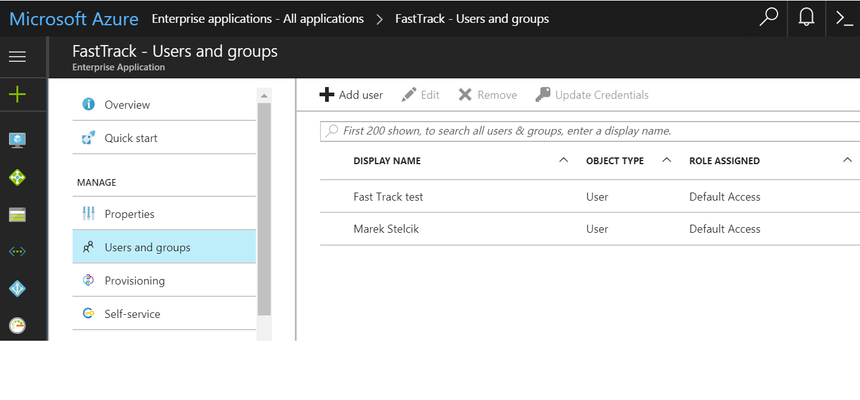Open the Properties menu item
The image size is (860, 400).
tap(164, 213)
